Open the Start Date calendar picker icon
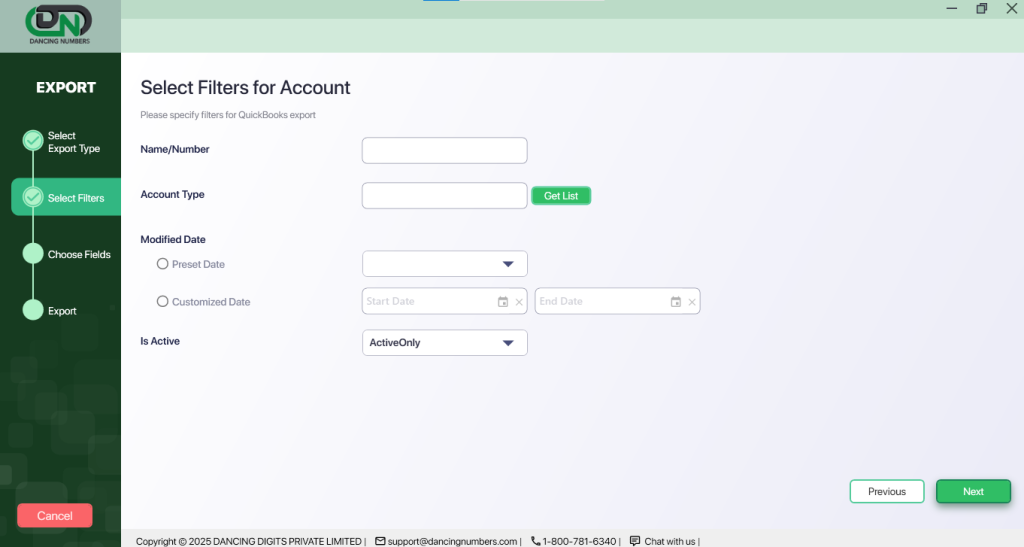Viewport: 1024px width, 547px height. click(503, 302)
